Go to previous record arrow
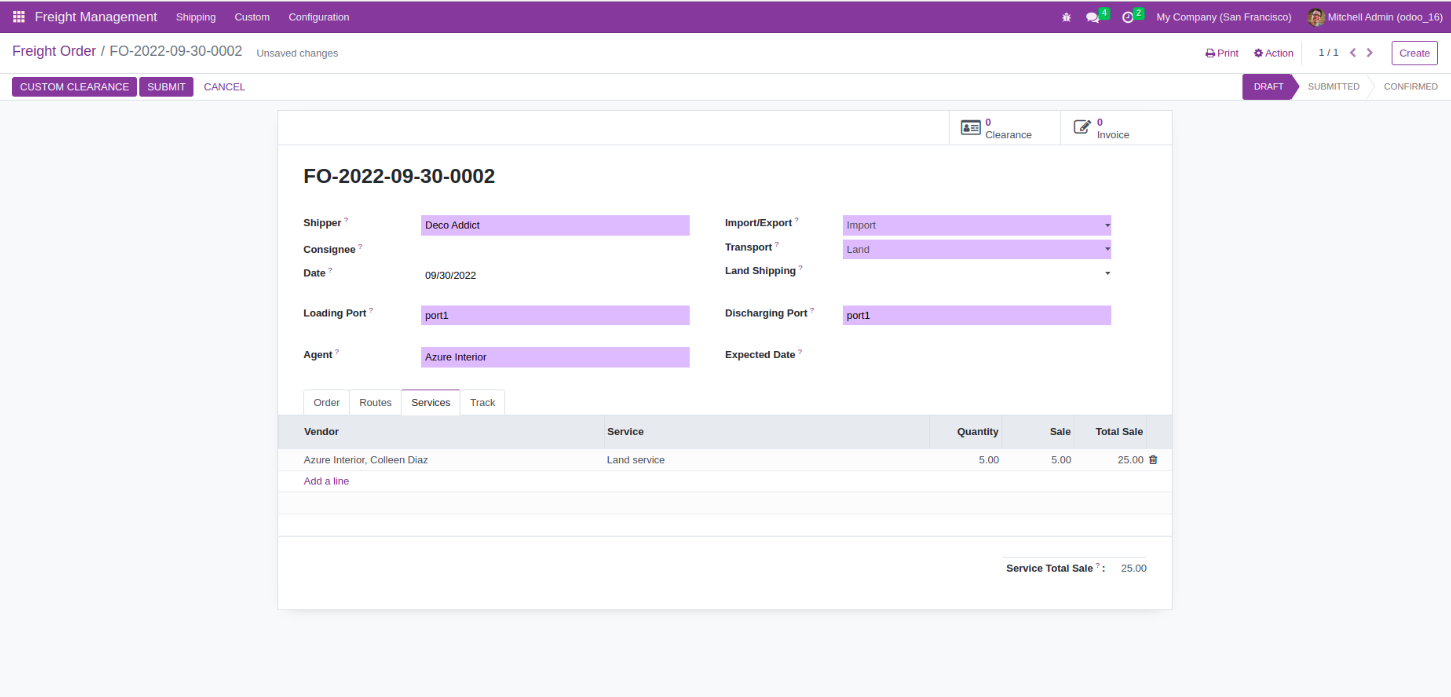The width and height of the screenshot is (1451, 697). (1353, 53)
